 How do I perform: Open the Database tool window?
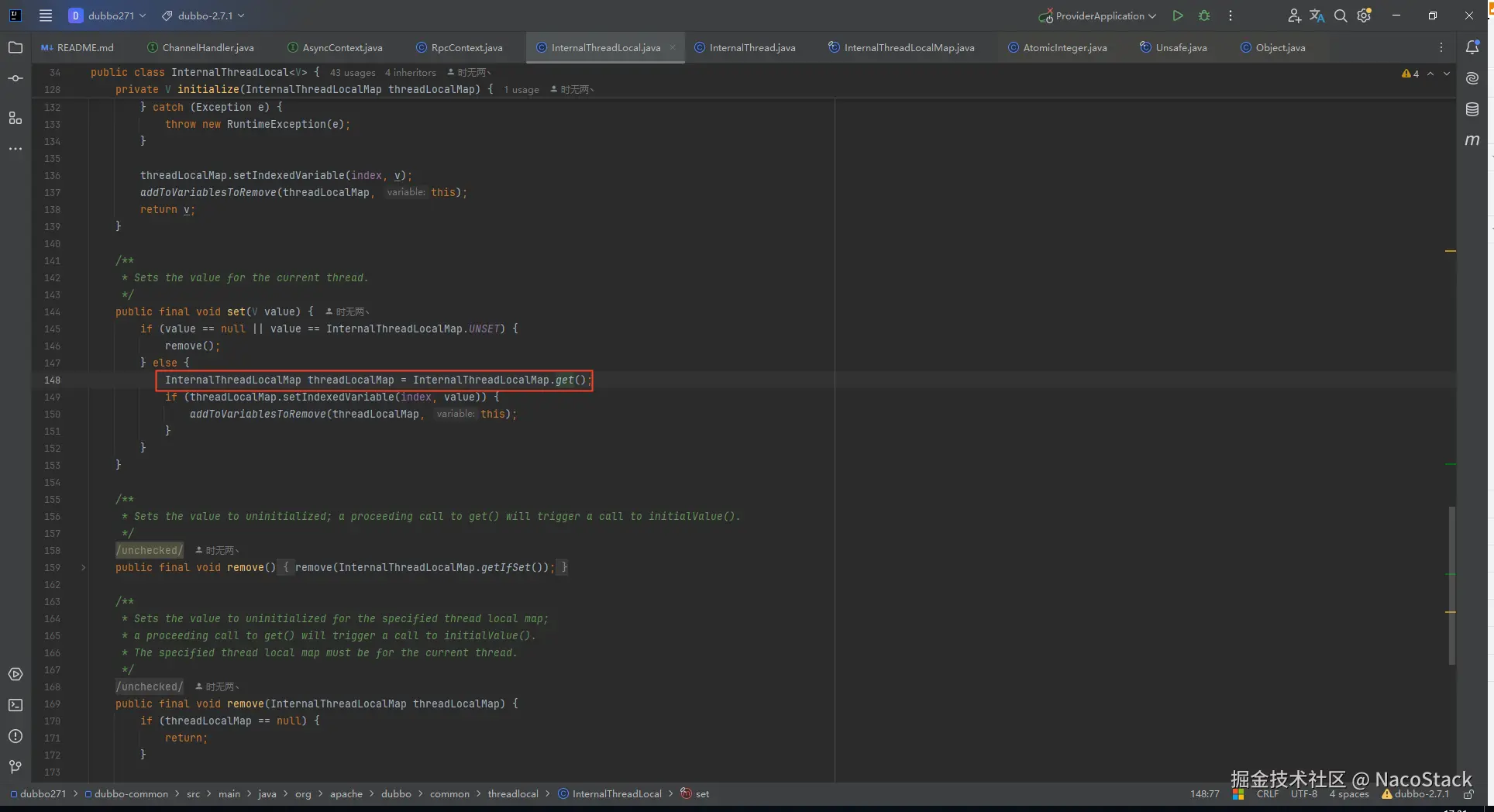pos(1472,109)
